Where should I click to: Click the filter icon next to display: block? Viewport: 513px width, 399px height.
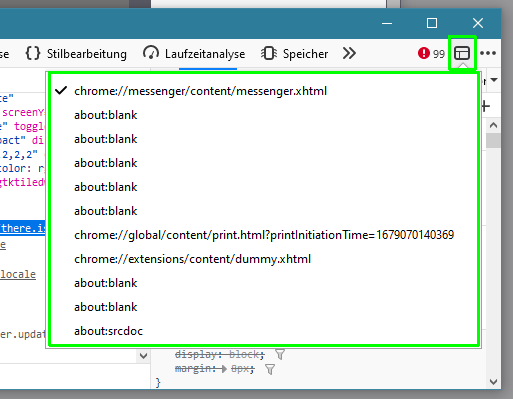[x=280, y=354]
